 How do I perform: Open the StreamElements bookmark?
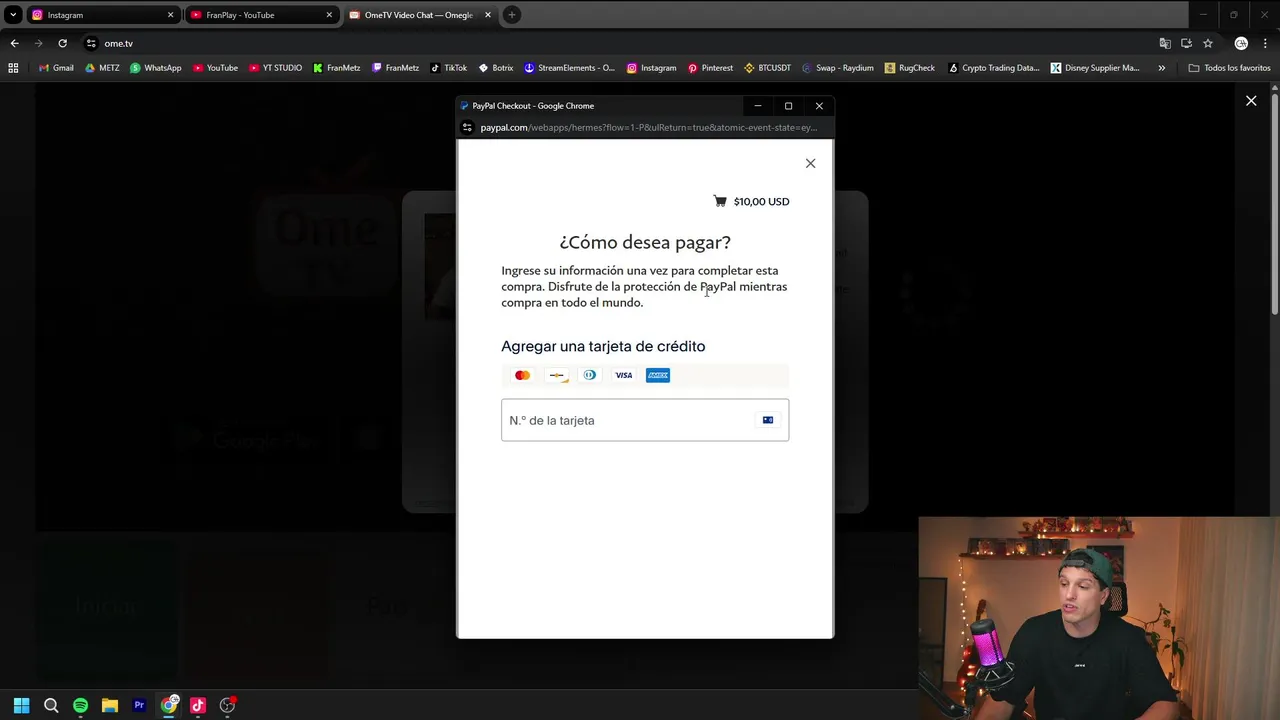[x=570, y=68]
